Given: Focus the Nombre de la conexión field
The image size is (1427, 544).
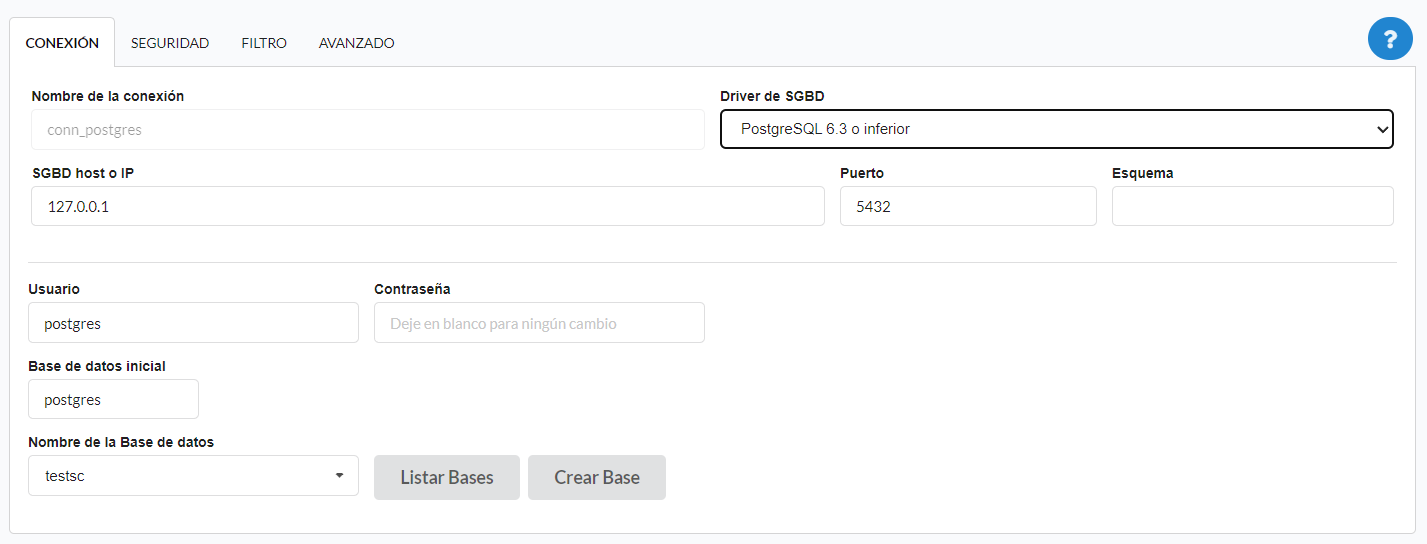Looking at the screenshot, I should 368,130.
